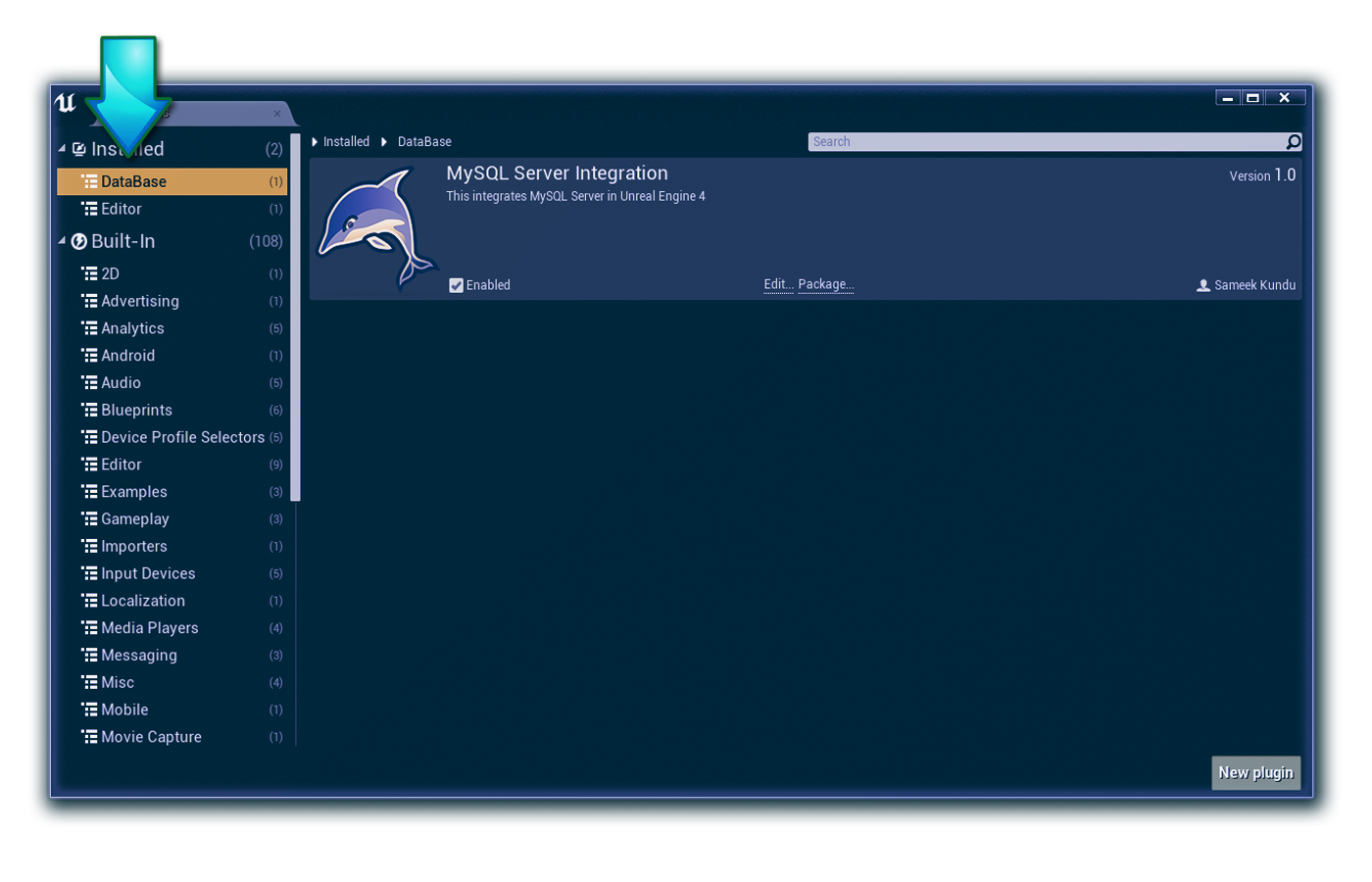The width and height of the screenshot is (1372, 882).
Task: Maximize the Plugins window
Action: click(1252, 97)
